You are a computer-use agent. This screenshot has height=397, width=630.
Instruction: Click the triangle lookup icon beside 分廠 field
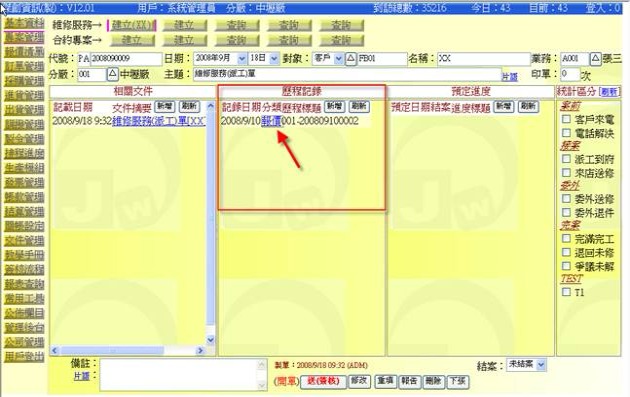[x=112, y=74]
